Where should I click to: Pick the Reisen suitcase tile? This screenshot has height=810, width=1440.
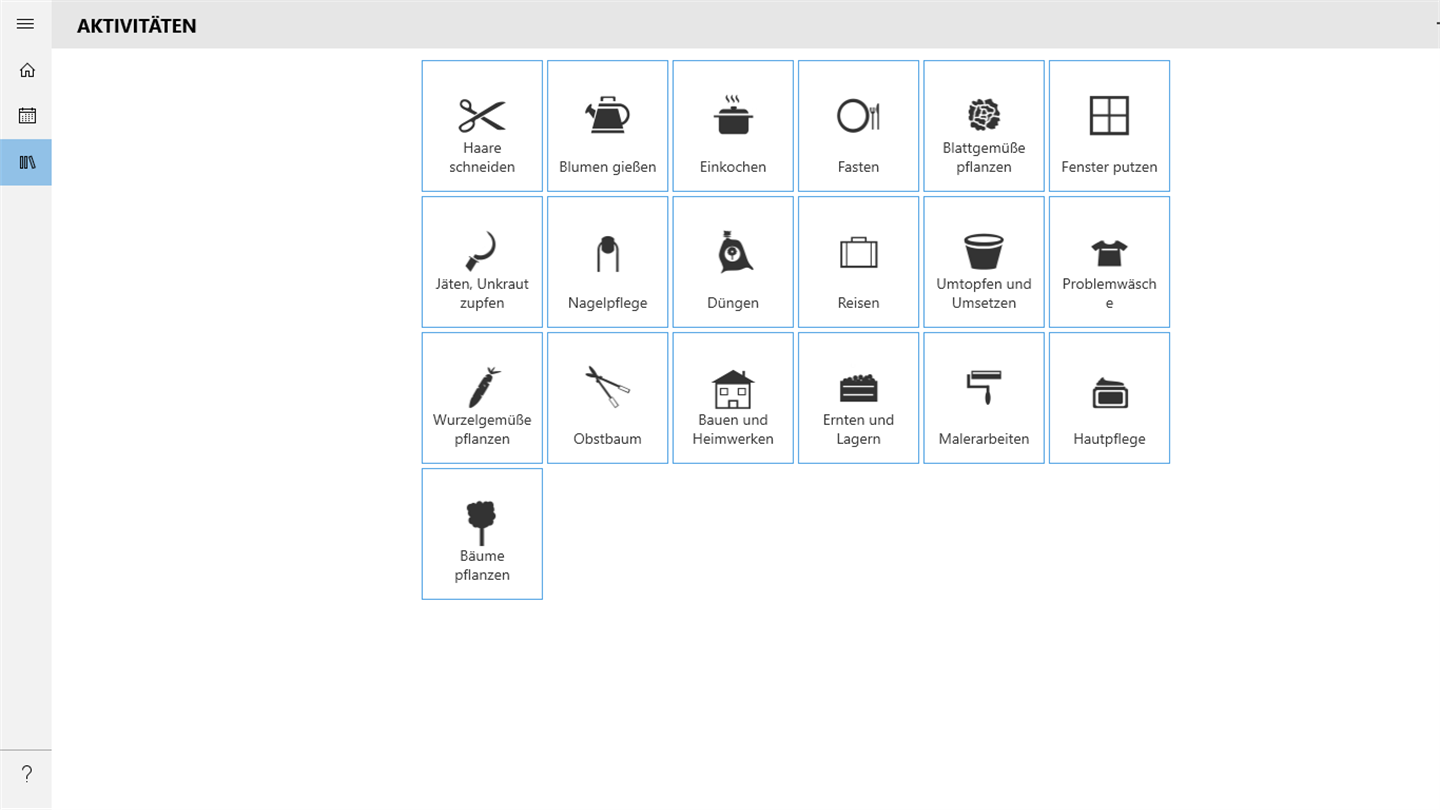858,262
